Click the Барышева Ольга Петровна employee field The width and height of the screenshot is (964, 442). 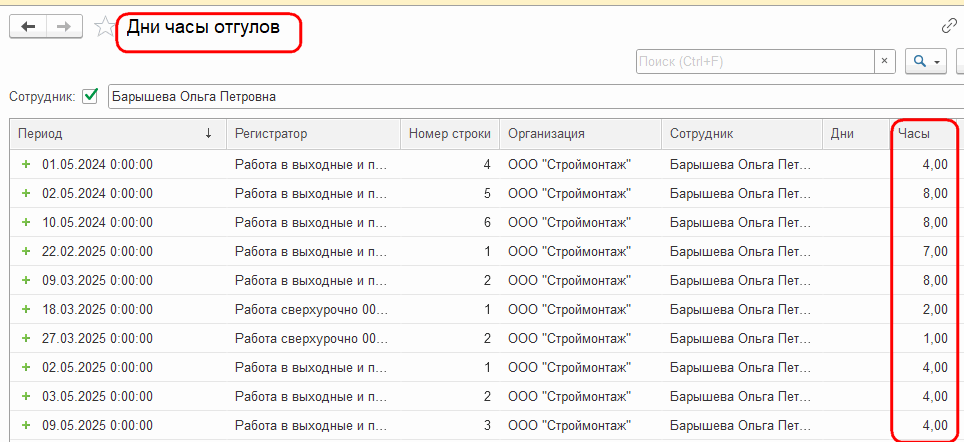535,97
